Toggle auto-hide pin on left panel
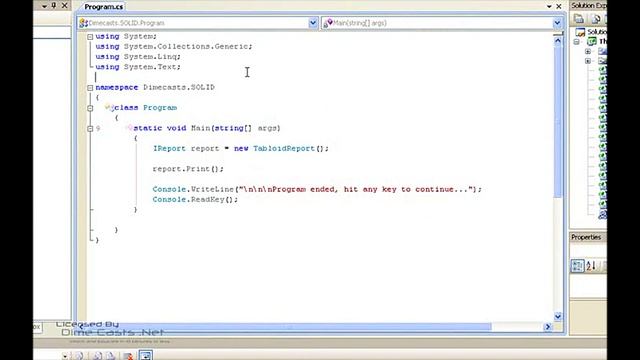The width and height of the screenshot is (640, 360). point(54,6)
